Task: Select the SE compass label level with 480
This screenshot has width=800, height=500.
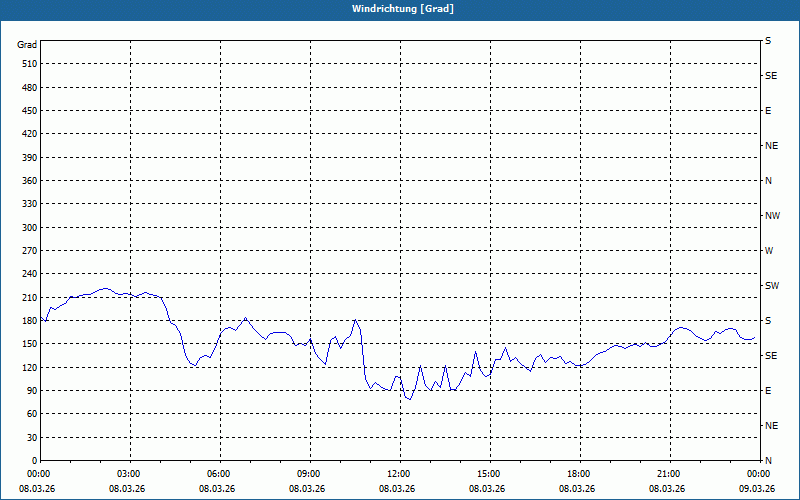Action: (771, 76)
